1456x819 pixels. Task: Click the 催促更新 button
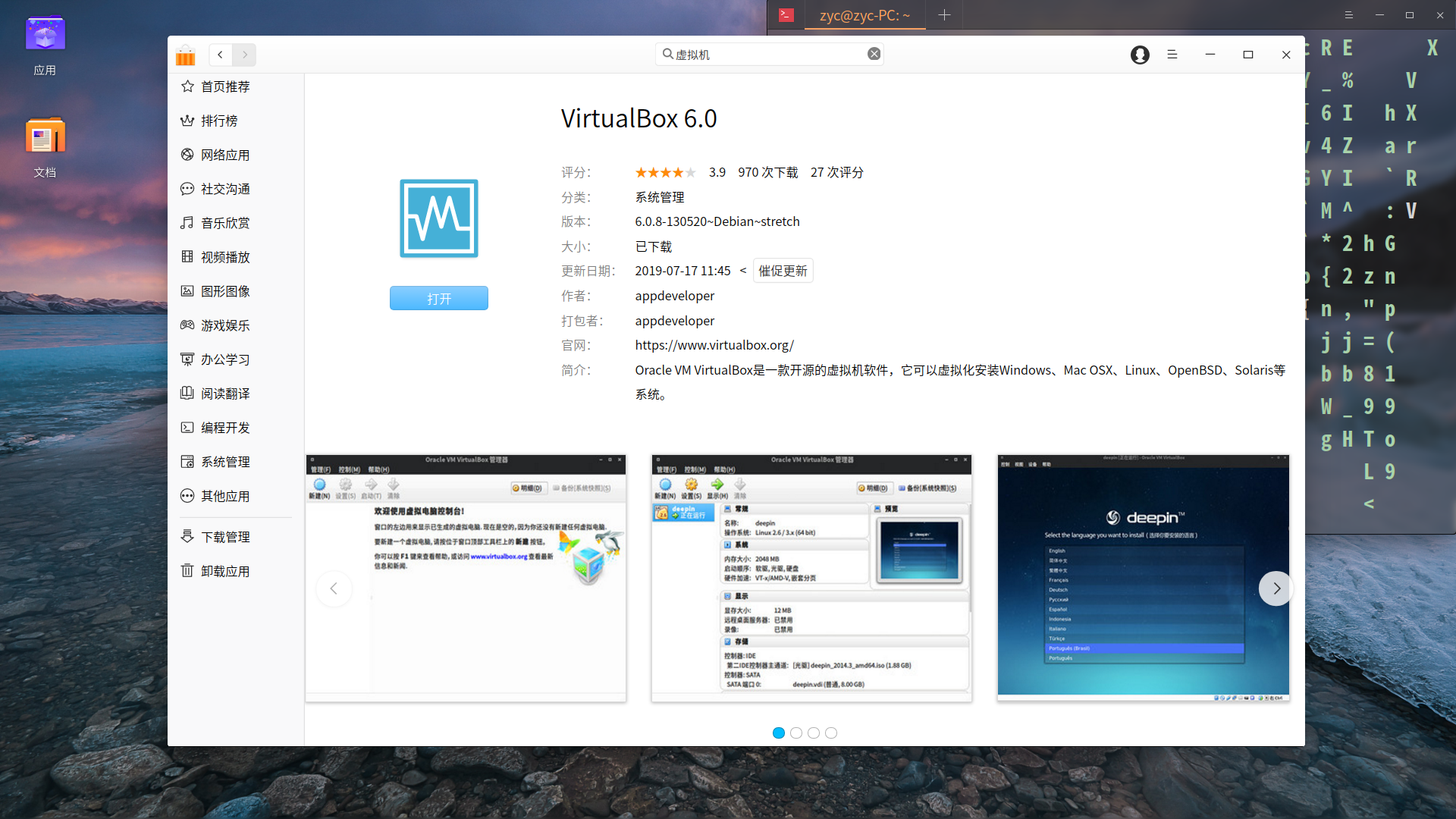[x=783, y=271]
